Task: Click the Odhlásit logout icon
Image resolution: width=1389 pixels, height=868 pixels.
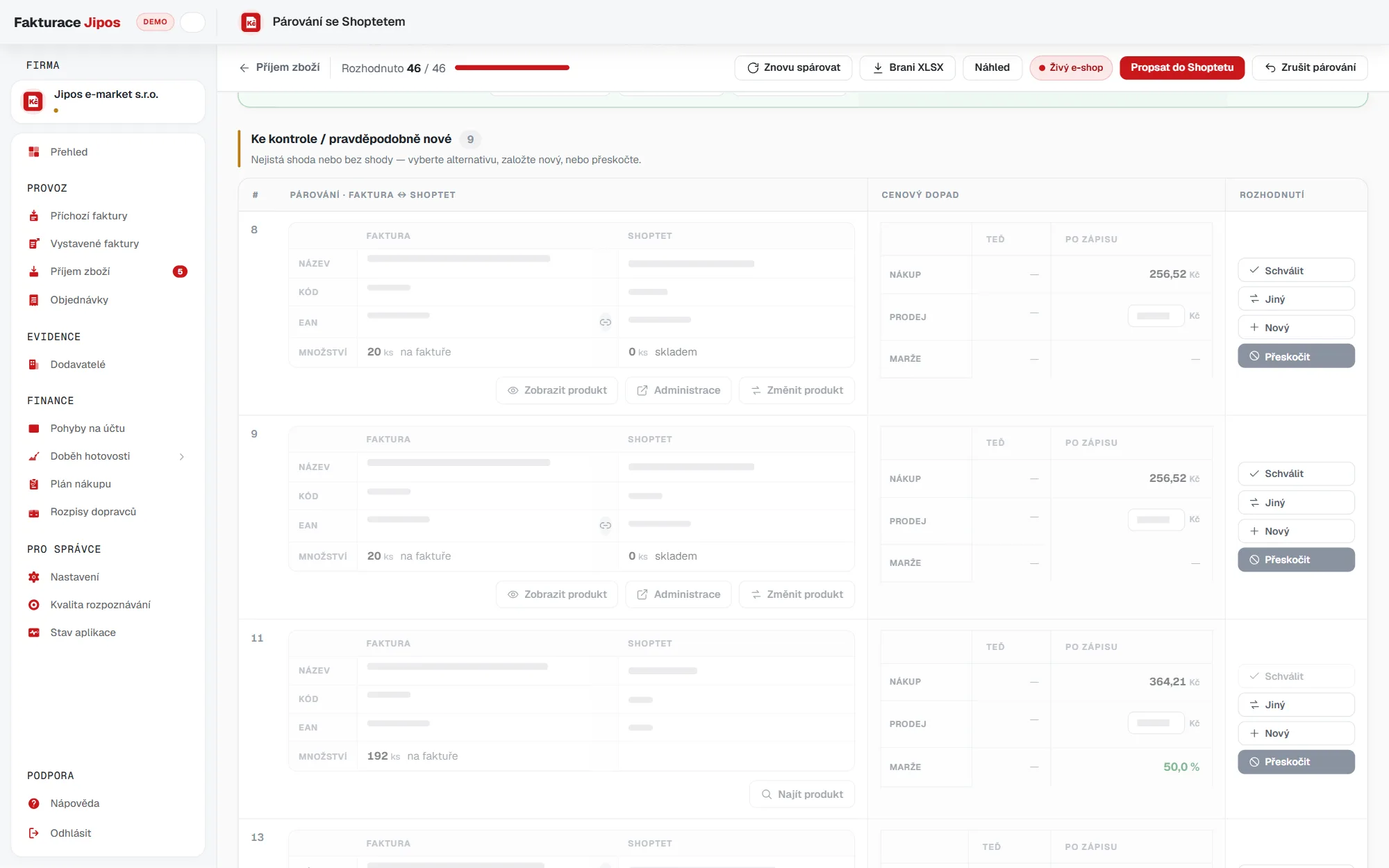Action: coord(33,833)
